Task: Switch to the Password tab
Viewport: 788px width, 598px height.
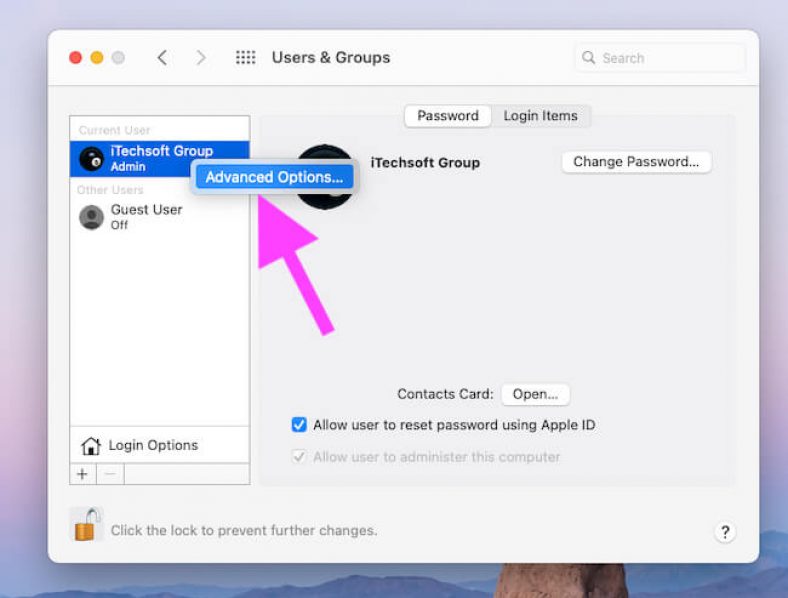Action: [x=448, y=116]
